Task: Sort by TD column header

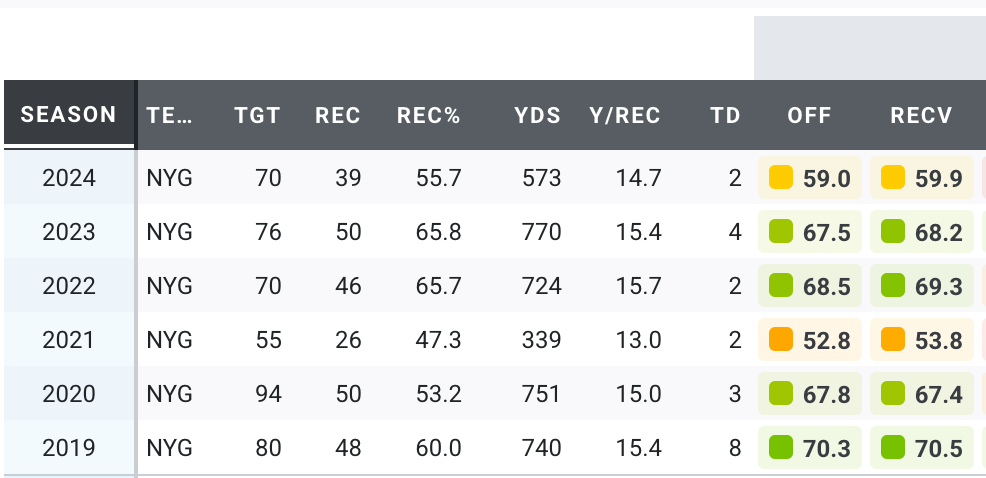Action: (725, 115)
